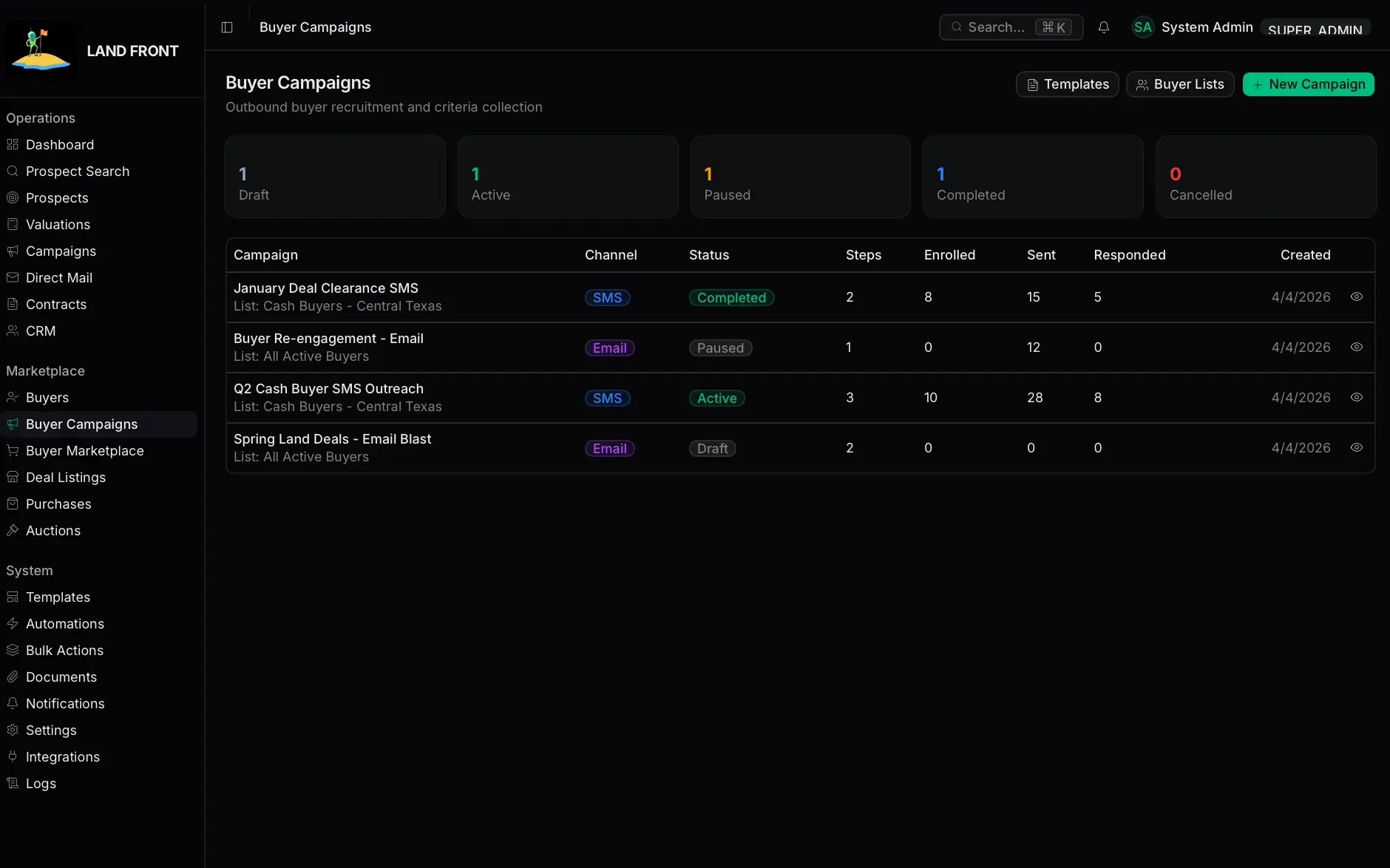Screen dimensions: 1390x868
Task: Click the Direct Mail envelope icon
Action: coord(13,278)
